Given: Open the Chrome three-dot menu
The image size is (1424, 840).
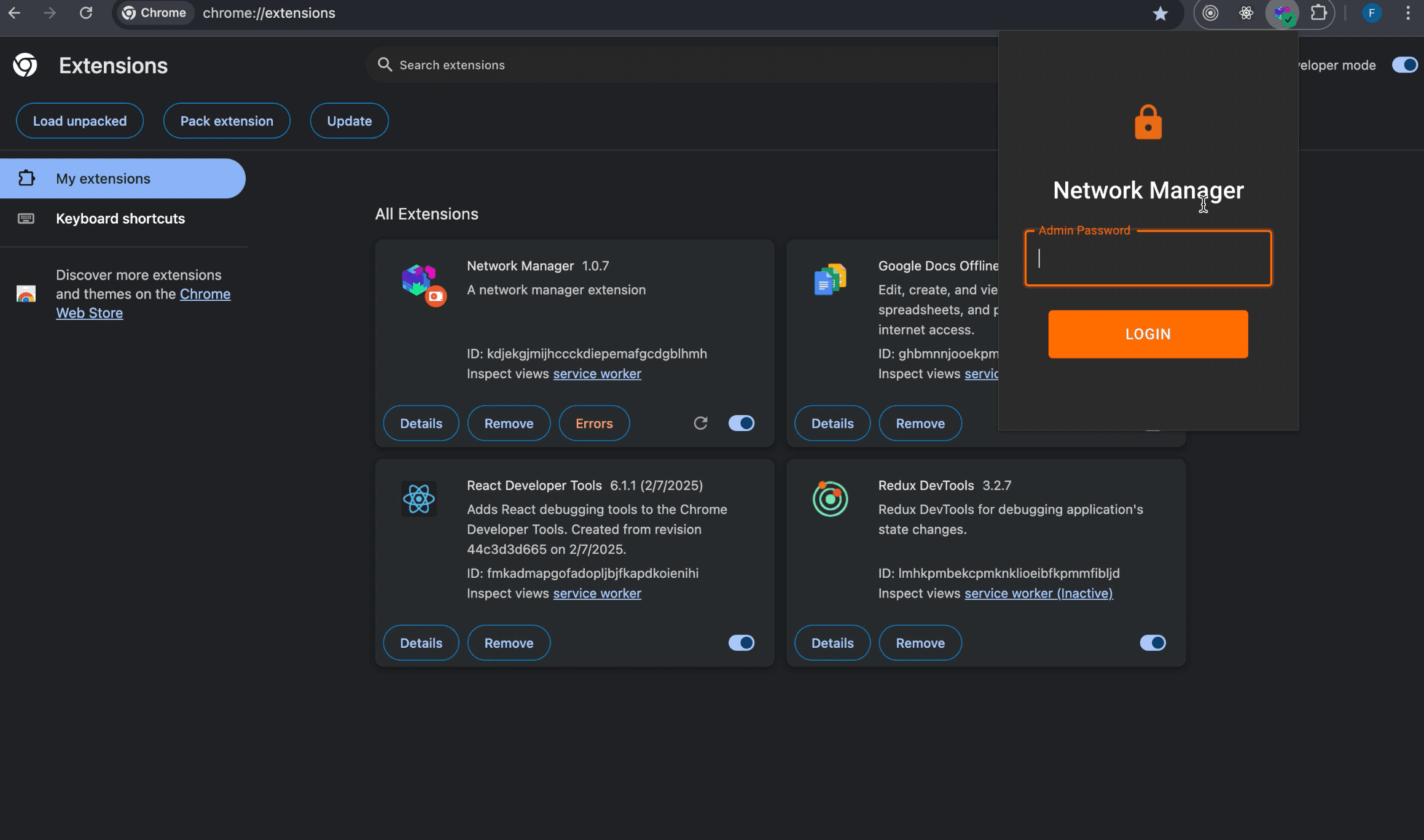Looking at the screenshot, I should (x=1407, y=13).
